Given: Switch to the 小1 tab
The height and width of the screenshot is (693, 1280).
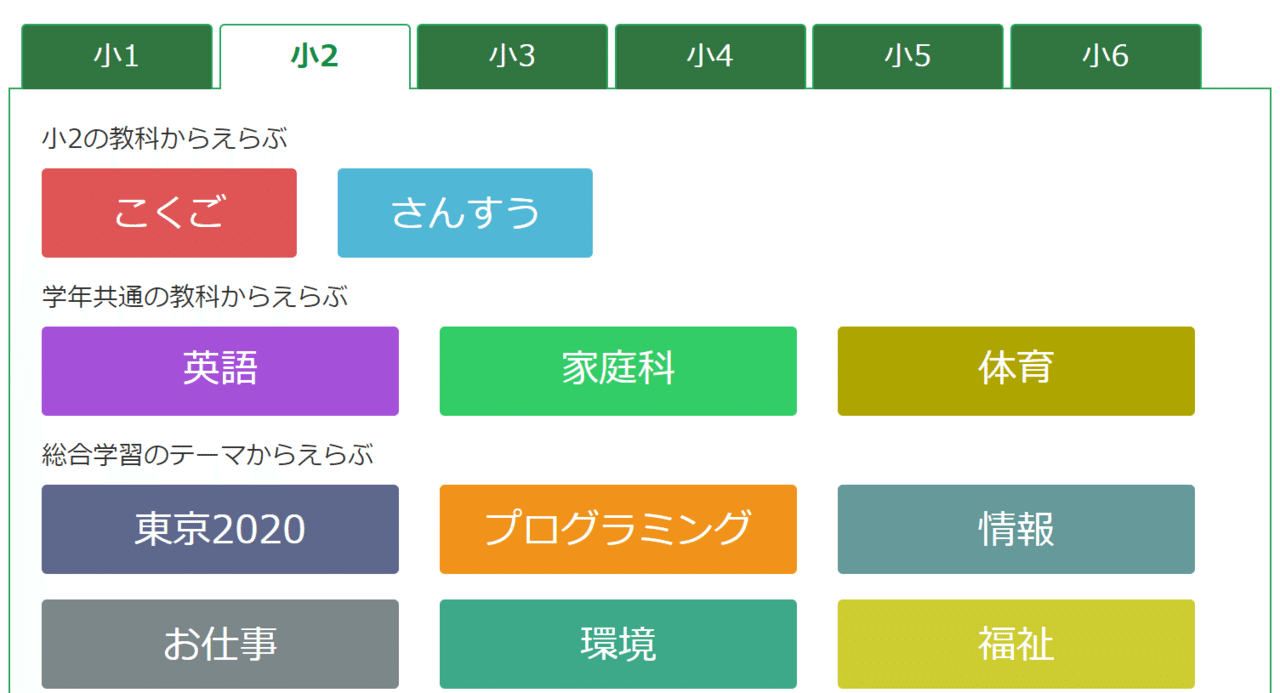Looking at the screenshot, I should pos(117,56).
